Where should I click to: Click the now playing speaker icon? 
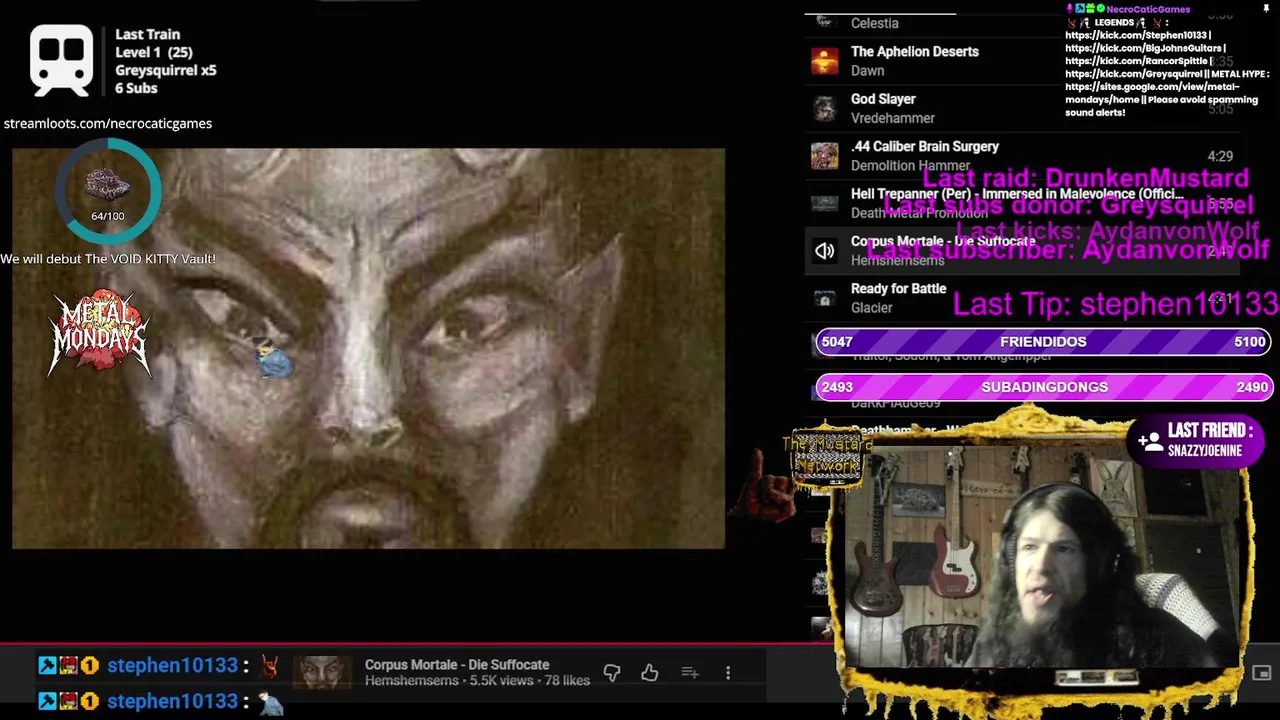(824, 251)
